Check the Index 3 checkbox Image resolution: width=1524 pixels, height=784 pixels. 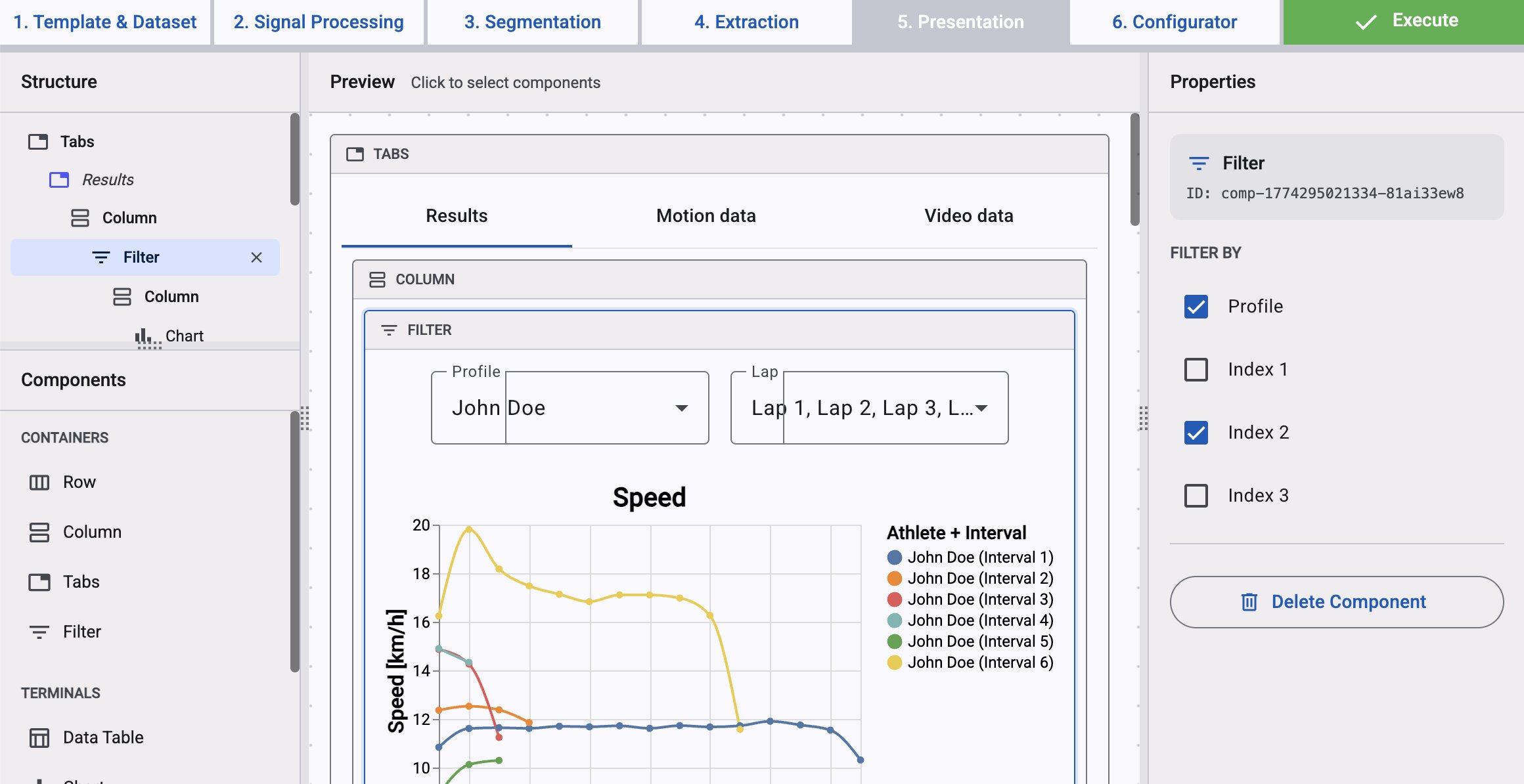(1196, 496)
